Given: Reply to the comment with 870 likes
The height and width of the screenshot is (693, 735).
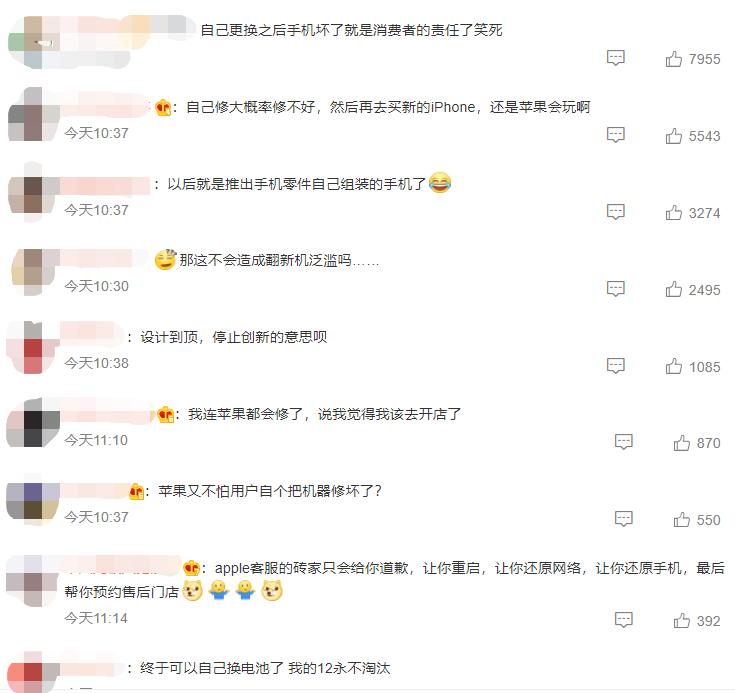Looking at the screenshot, I should (x=623, y=442).
